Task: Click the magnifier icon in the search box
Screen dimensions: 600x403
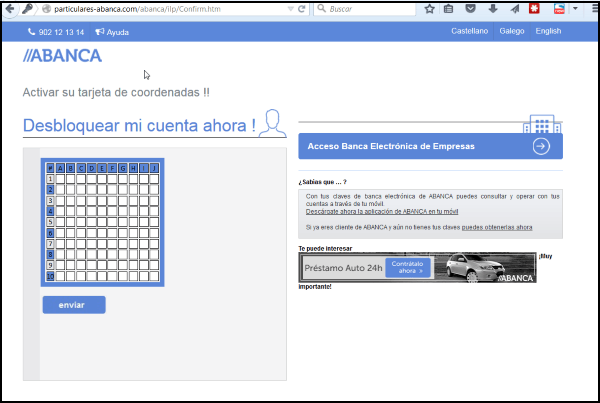Action: coord(322,8)
